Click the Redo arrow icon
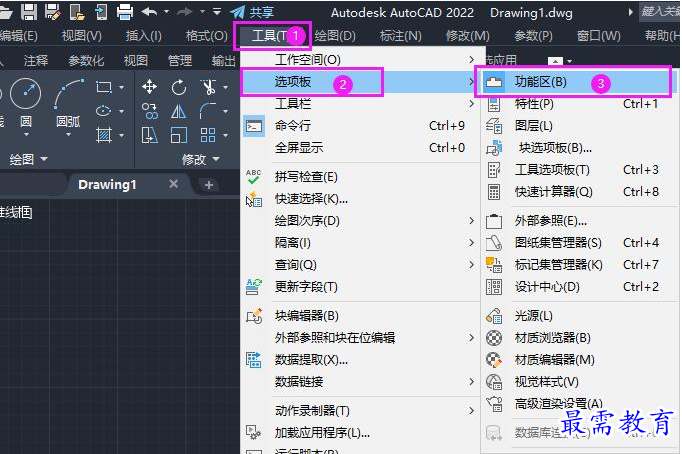 tap(184, 12)
